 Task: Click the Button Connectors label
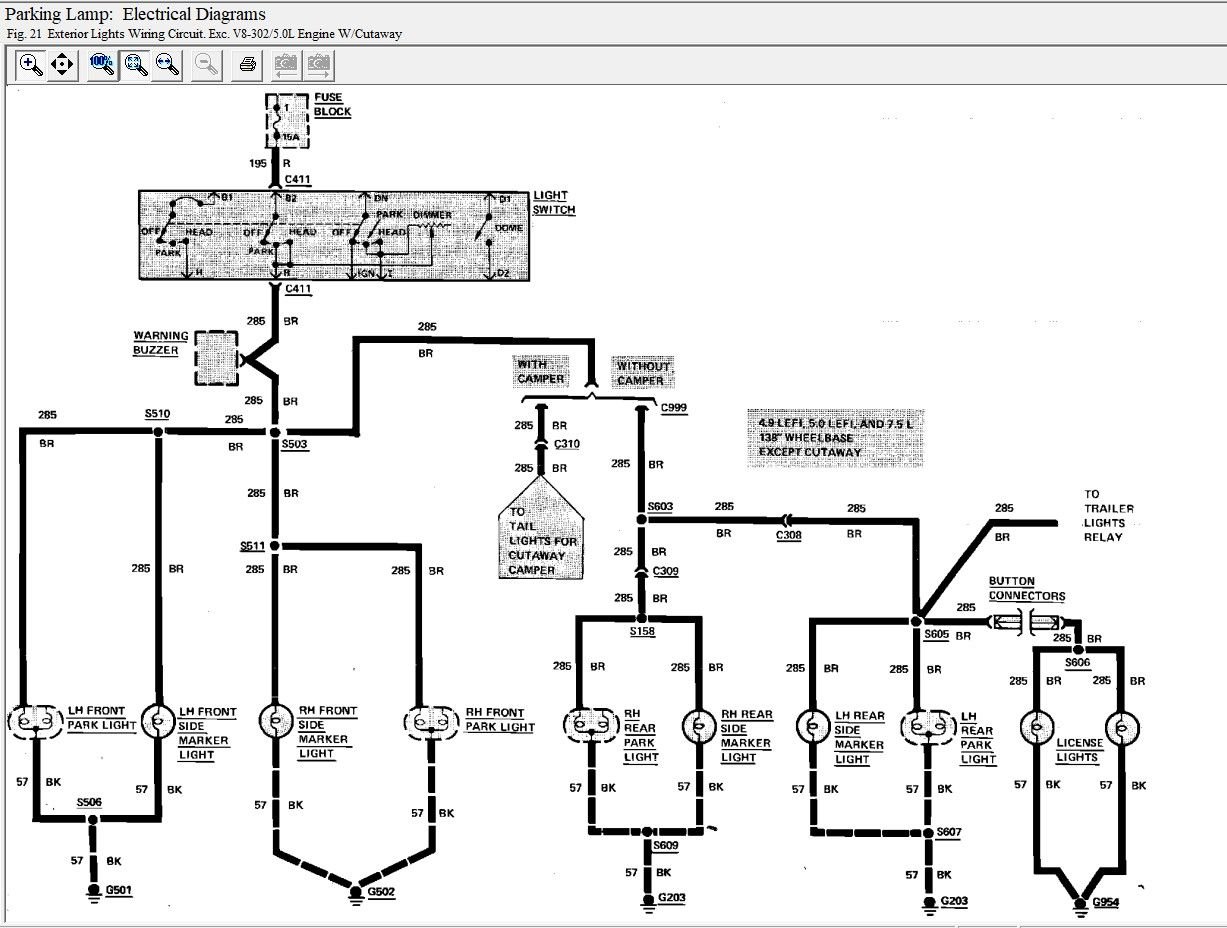click(1026, 589)
